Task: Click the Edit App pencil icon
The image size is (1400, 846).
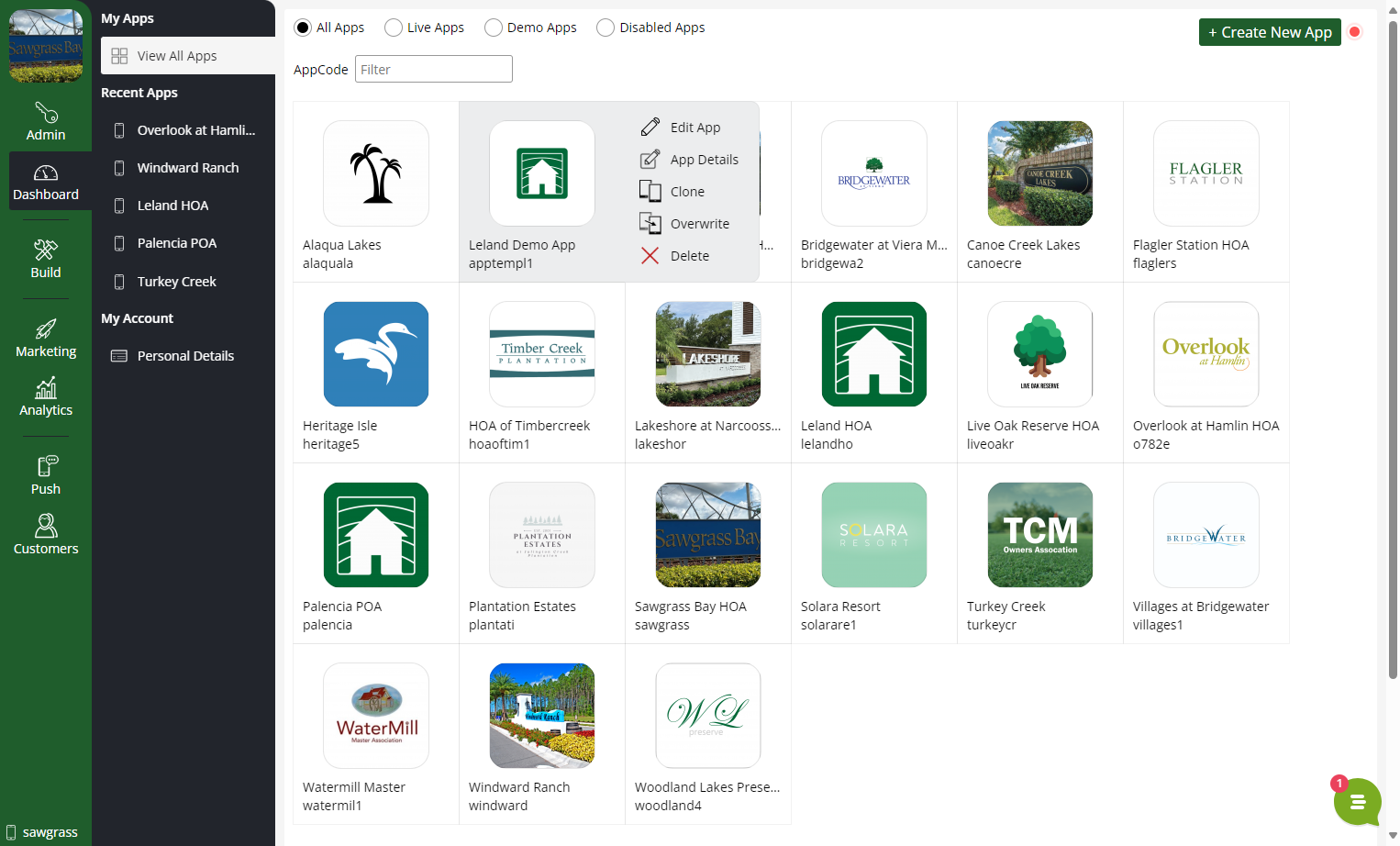Action: (650, 127)
